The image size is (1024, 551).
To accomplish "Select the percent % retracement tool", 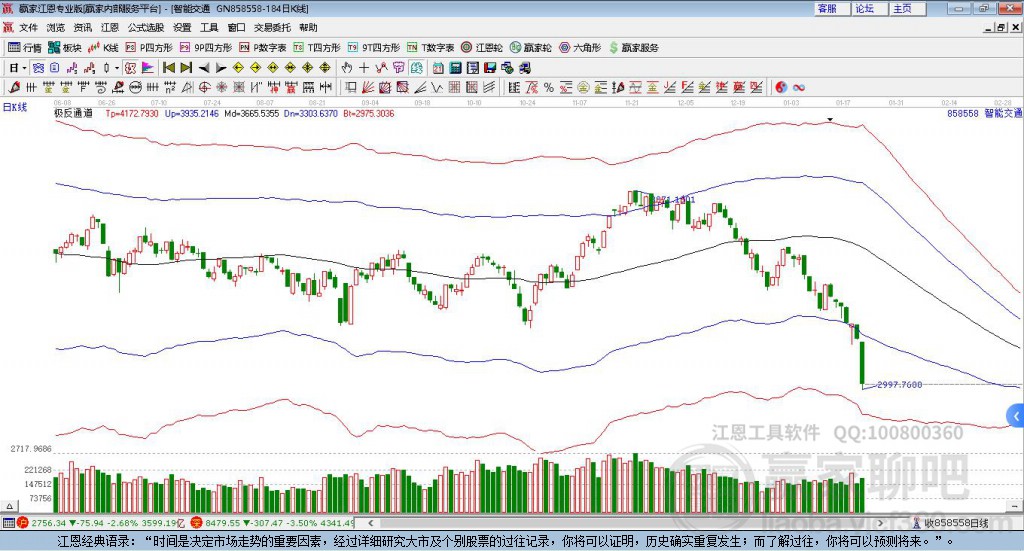I will click(549, 87).
